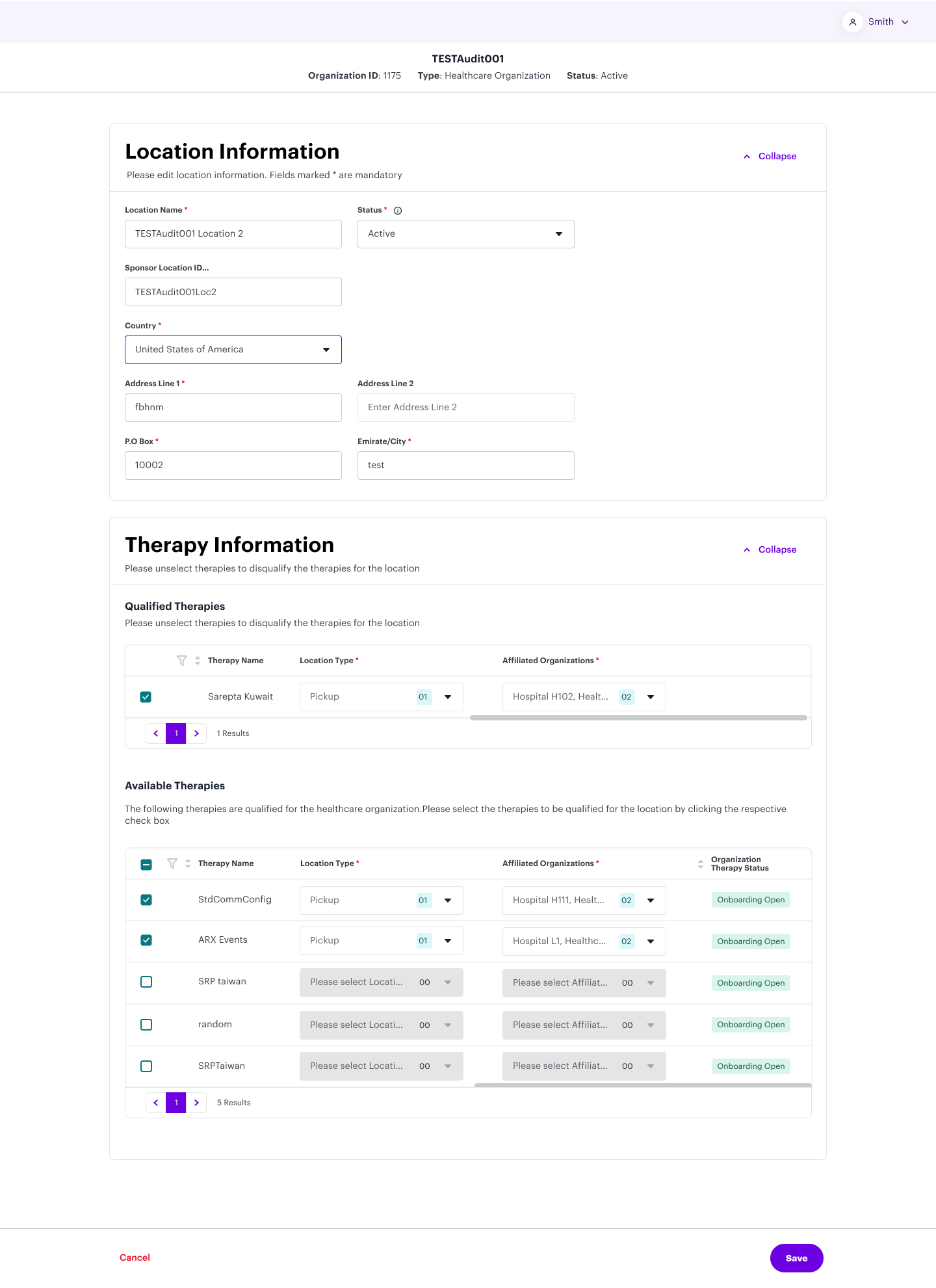936x1288 pixels.
Task: Open the Country dropdown
Action: (233, 350)
